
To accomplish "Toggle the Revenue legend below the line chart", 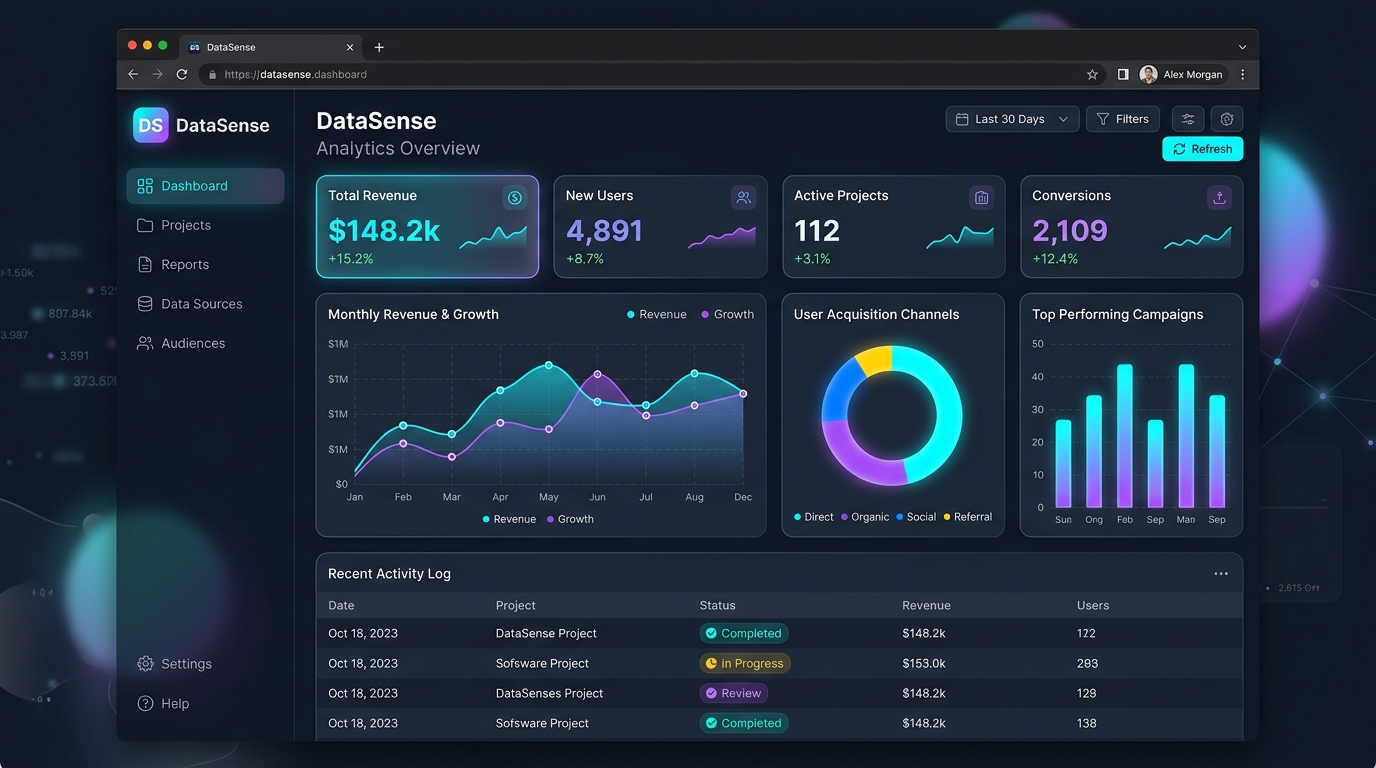I will click(x=509, y=519).
